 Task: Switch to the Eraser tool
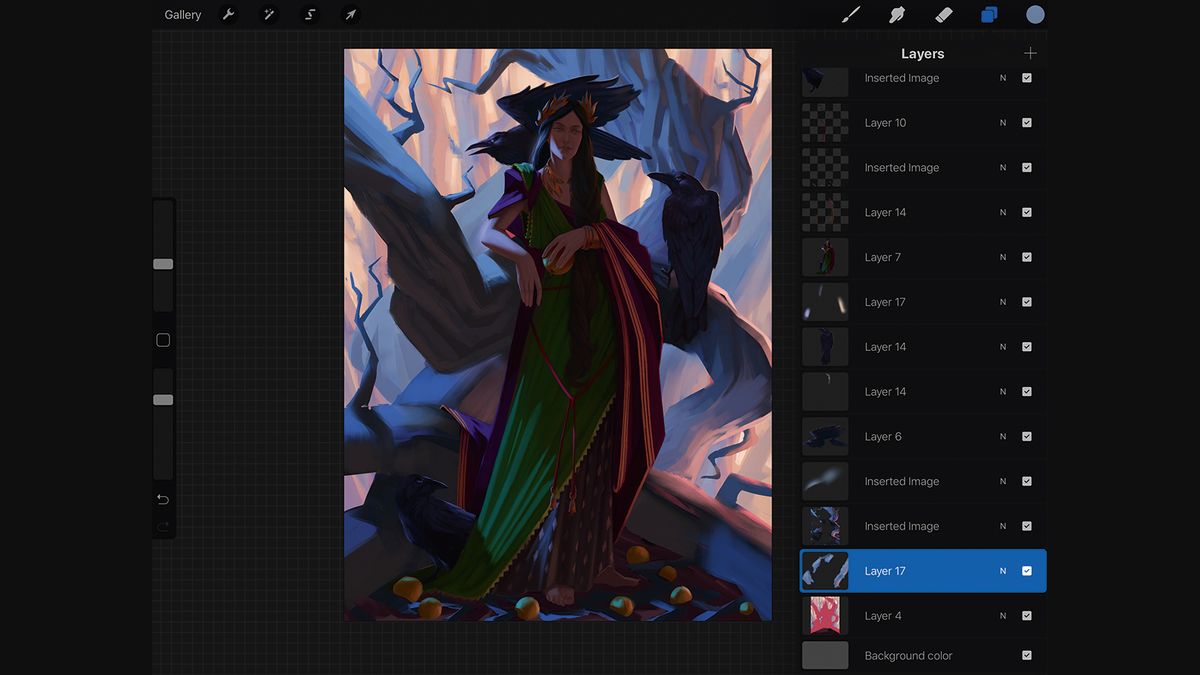941,14
